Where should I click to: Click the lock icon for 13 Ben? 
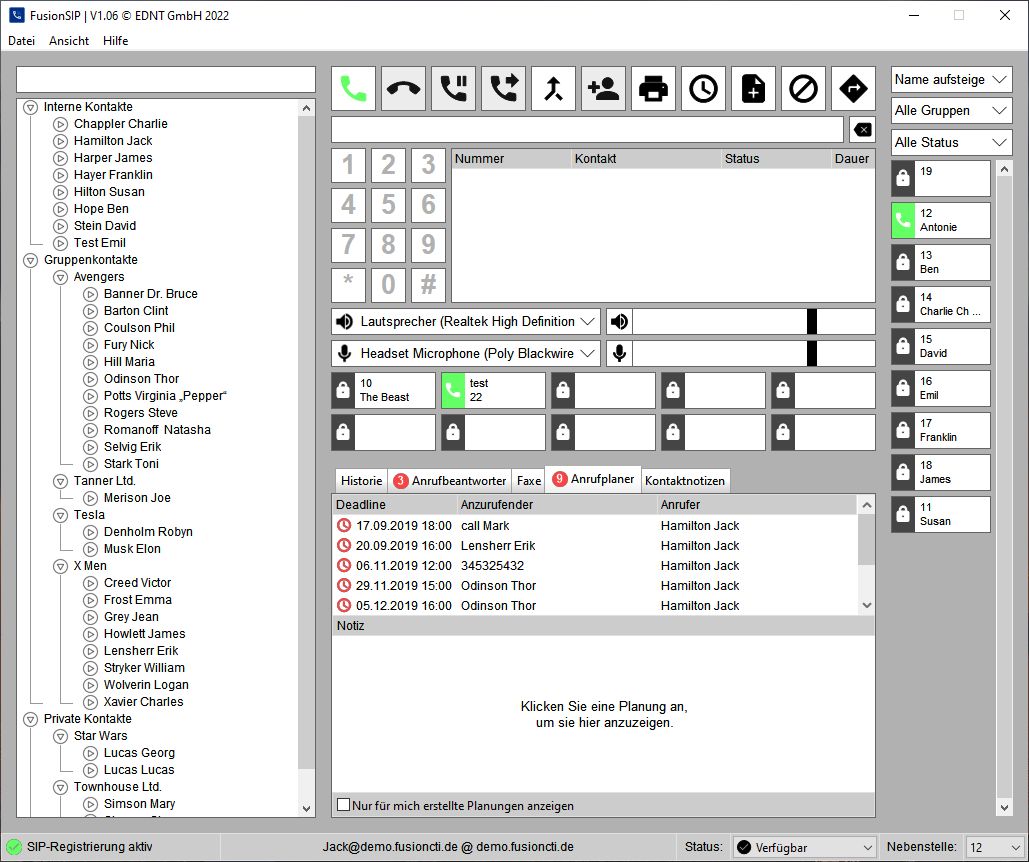point(903,262)
